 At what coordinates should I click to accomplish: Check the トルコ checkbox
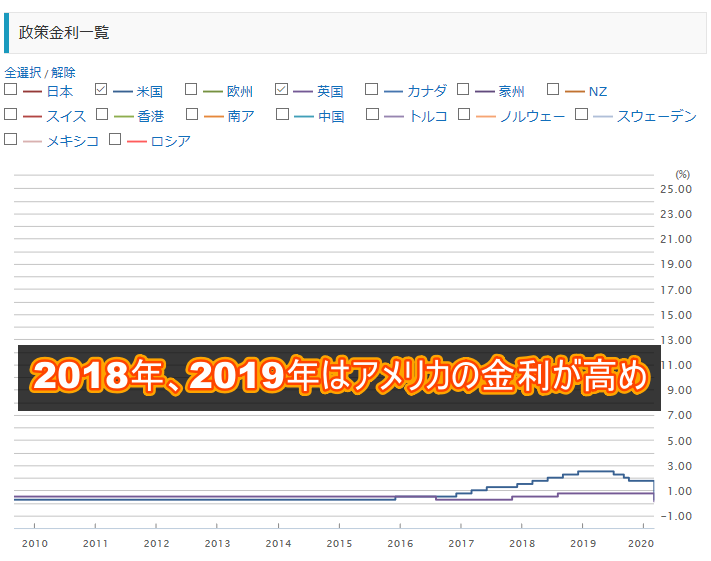tap(372, 114)
